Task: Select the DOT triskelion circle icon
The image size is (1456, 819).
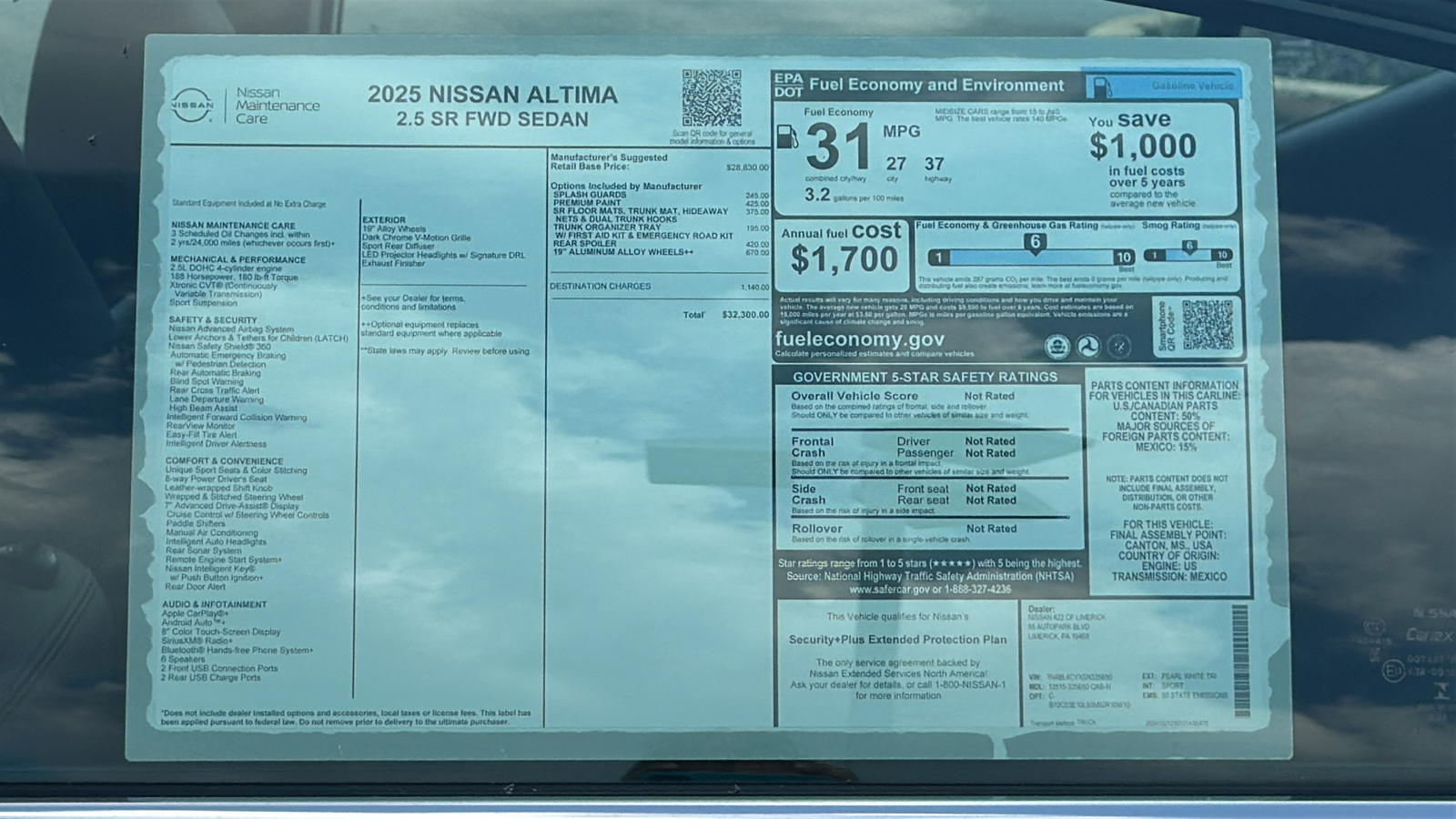Action: pos(1087,346)
